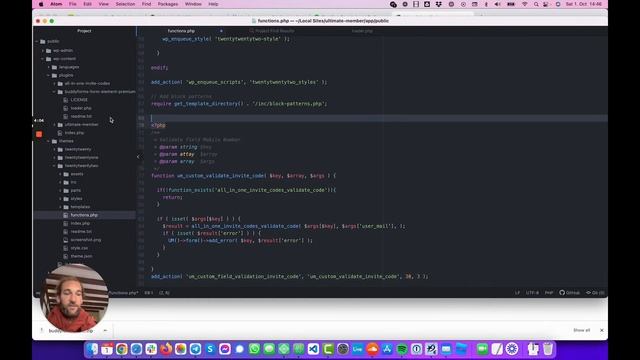640x360 pixels.
Task: Click the folder icon of themes
Action: click(54, 141)
